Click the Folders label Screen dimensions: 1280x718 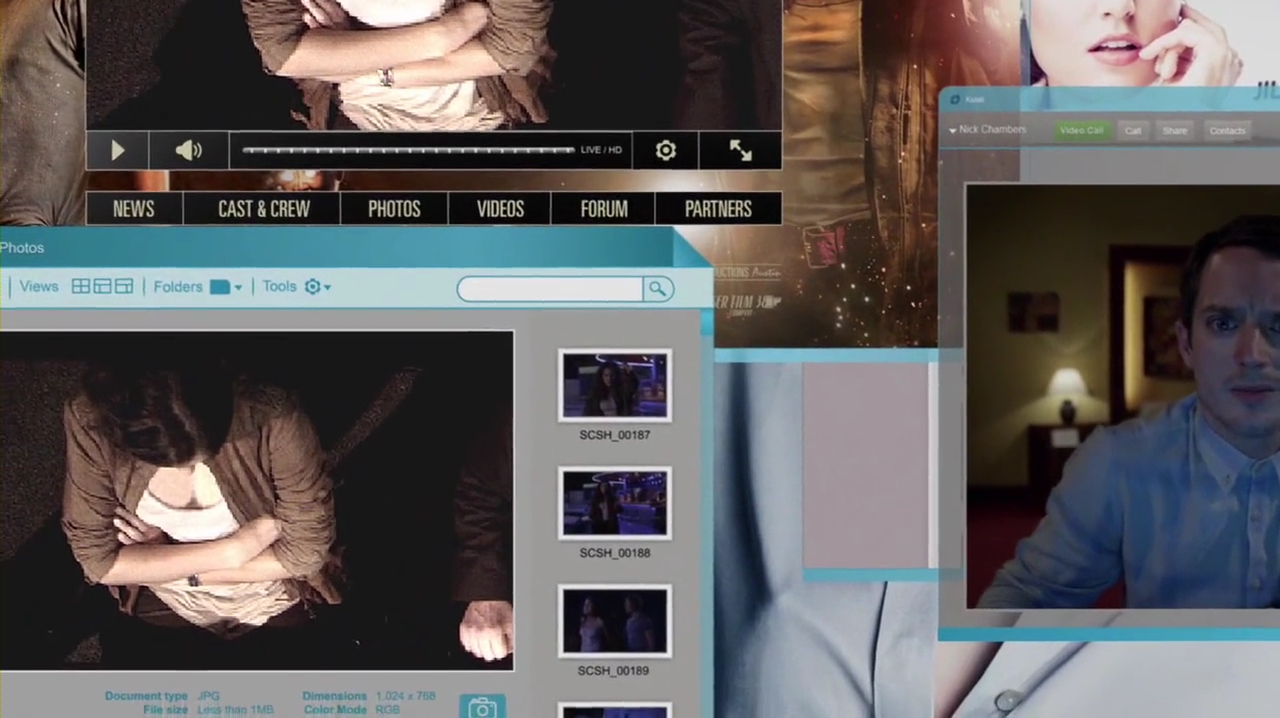(178, 287)
